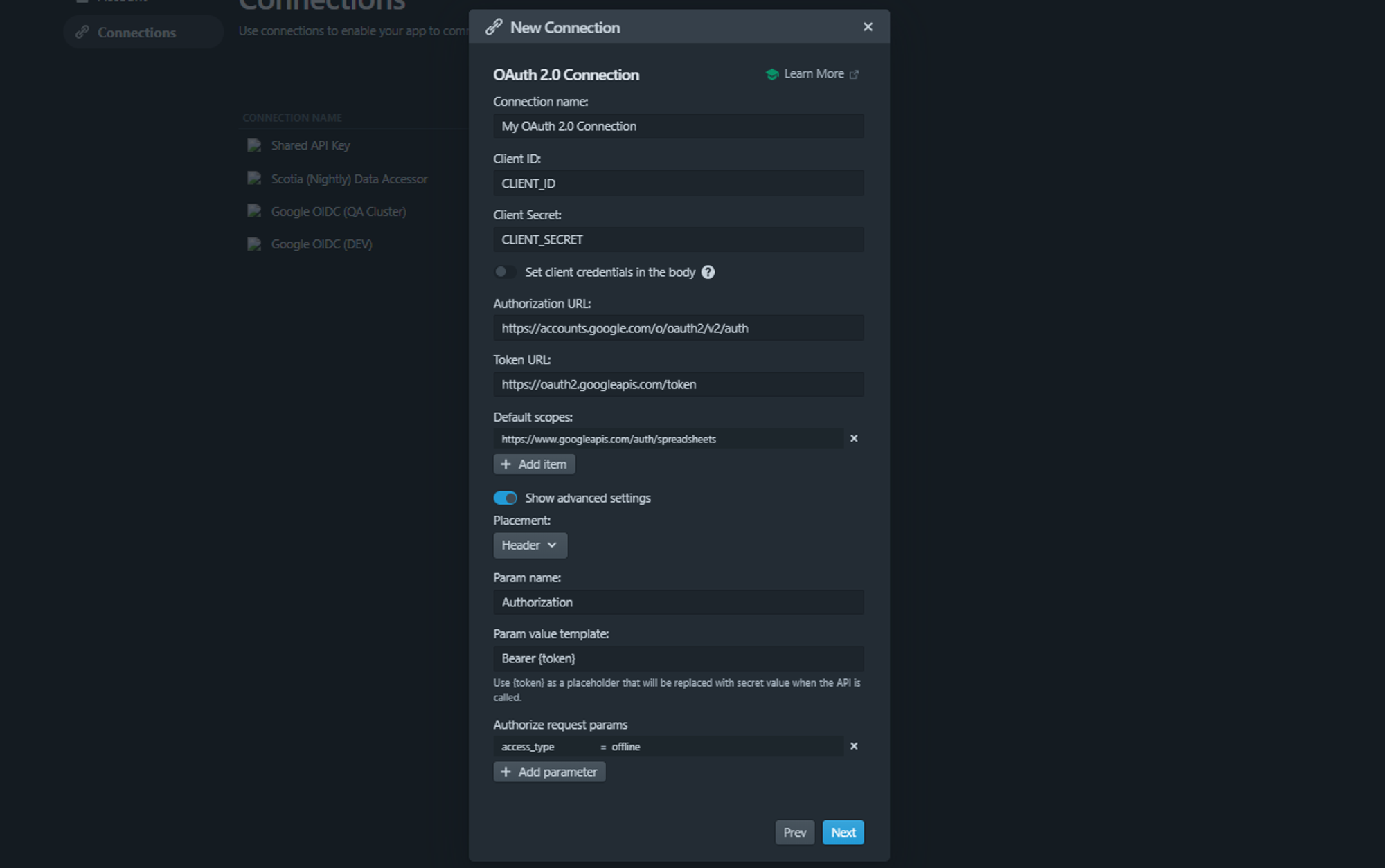Click the Google OIDC QA Cluster icon
1385x868 pixels.
[x=254, y=211]
